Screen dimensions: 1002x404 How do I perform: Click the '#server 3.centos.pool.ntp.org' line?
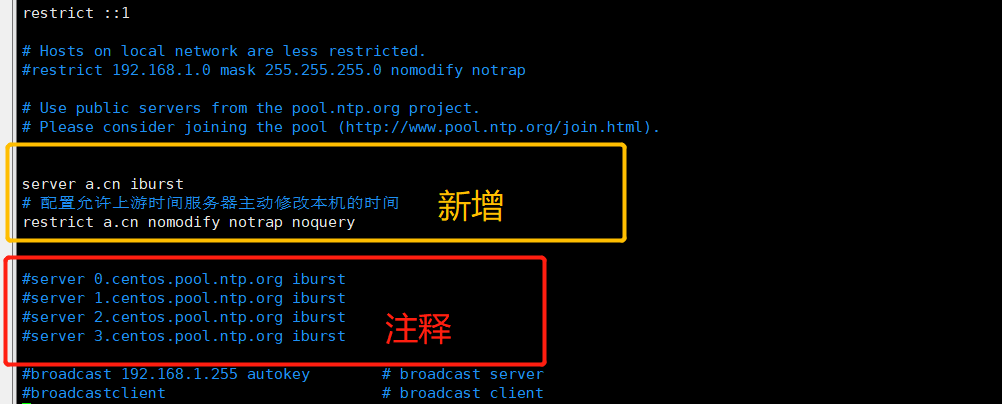point(183,336)
